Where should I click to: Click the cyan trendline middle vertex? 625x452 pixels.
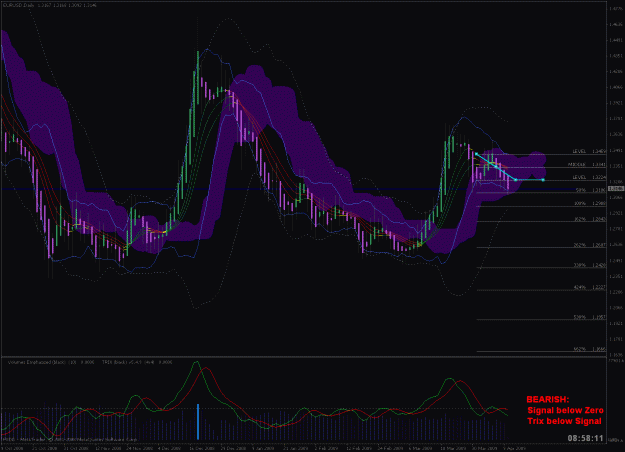click(516, 180)
